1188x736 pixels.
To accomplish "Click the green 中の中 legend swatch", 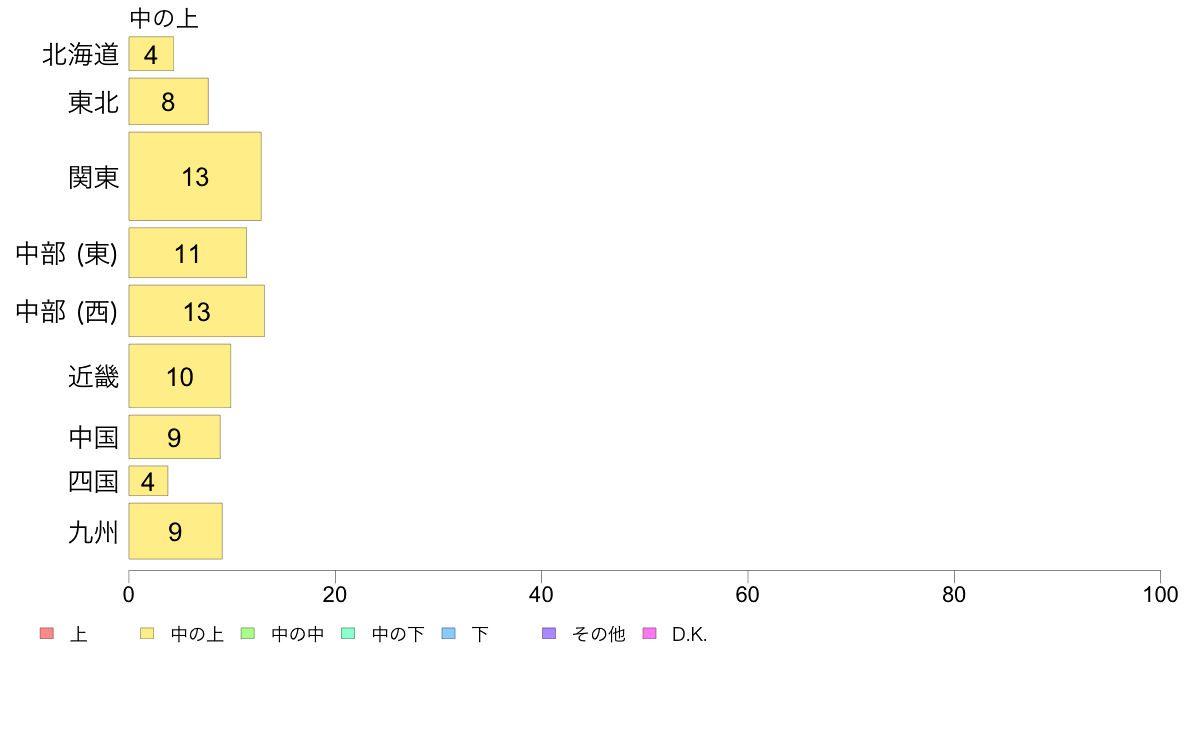I will click(248, 633).
